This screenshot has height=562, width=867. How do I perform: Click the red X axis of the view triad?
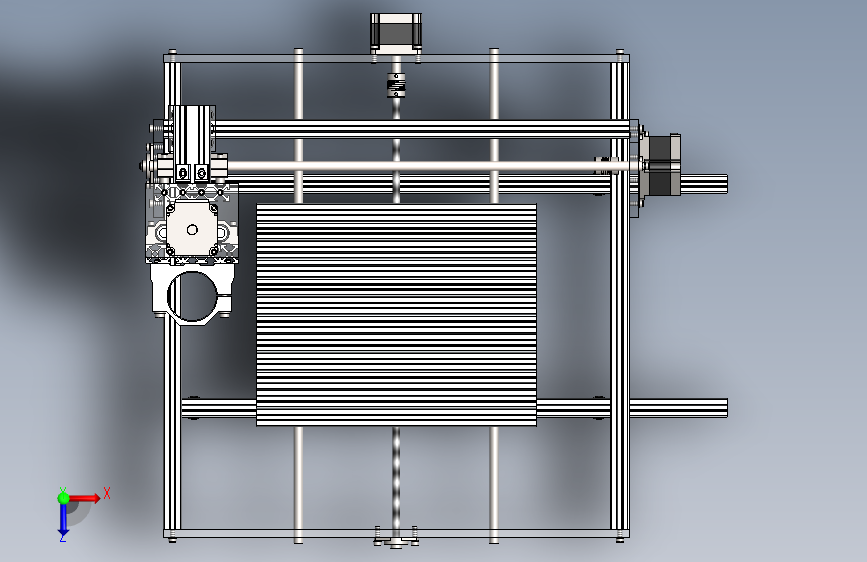coord(84,498)
